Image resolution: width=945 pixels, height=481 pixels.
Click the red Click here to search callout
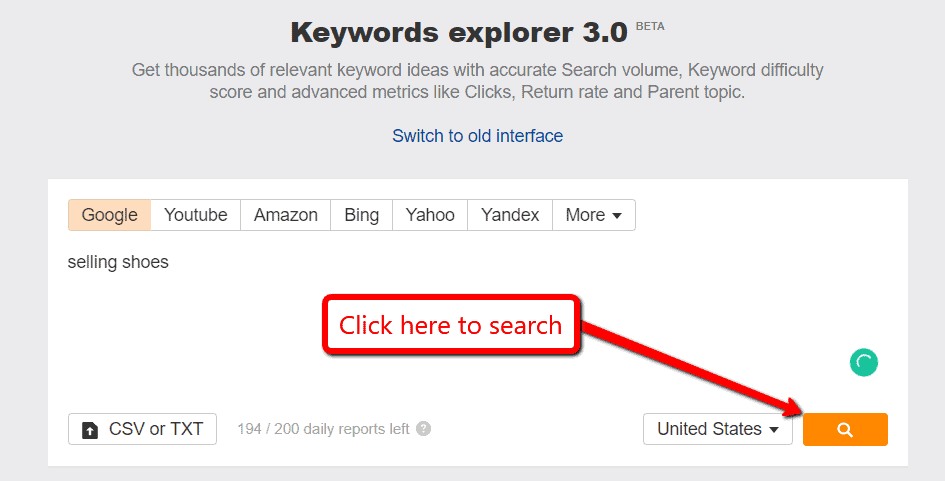pos(450,325)
